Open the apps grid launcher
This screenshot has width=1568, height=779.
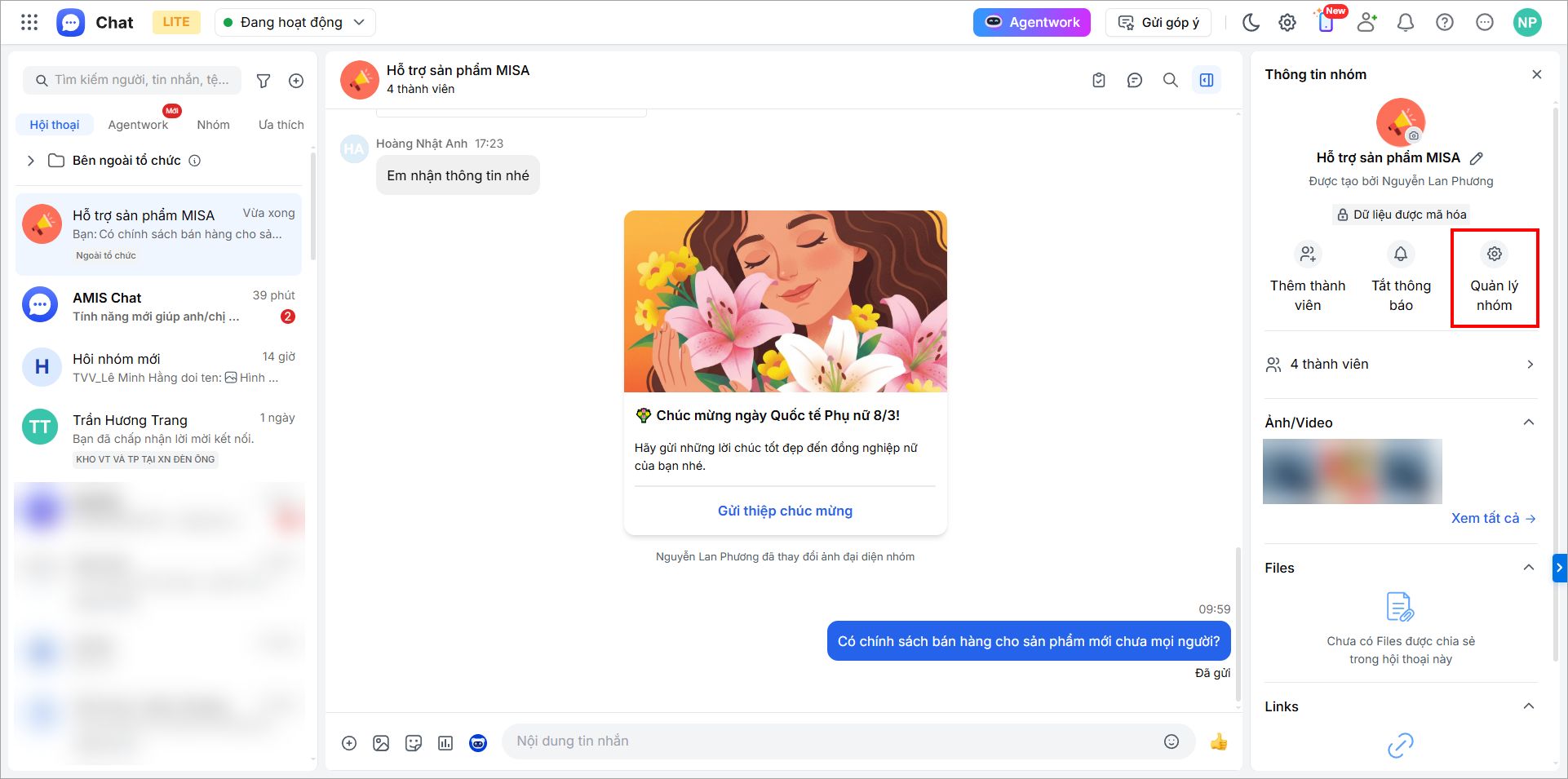[29, 22]
